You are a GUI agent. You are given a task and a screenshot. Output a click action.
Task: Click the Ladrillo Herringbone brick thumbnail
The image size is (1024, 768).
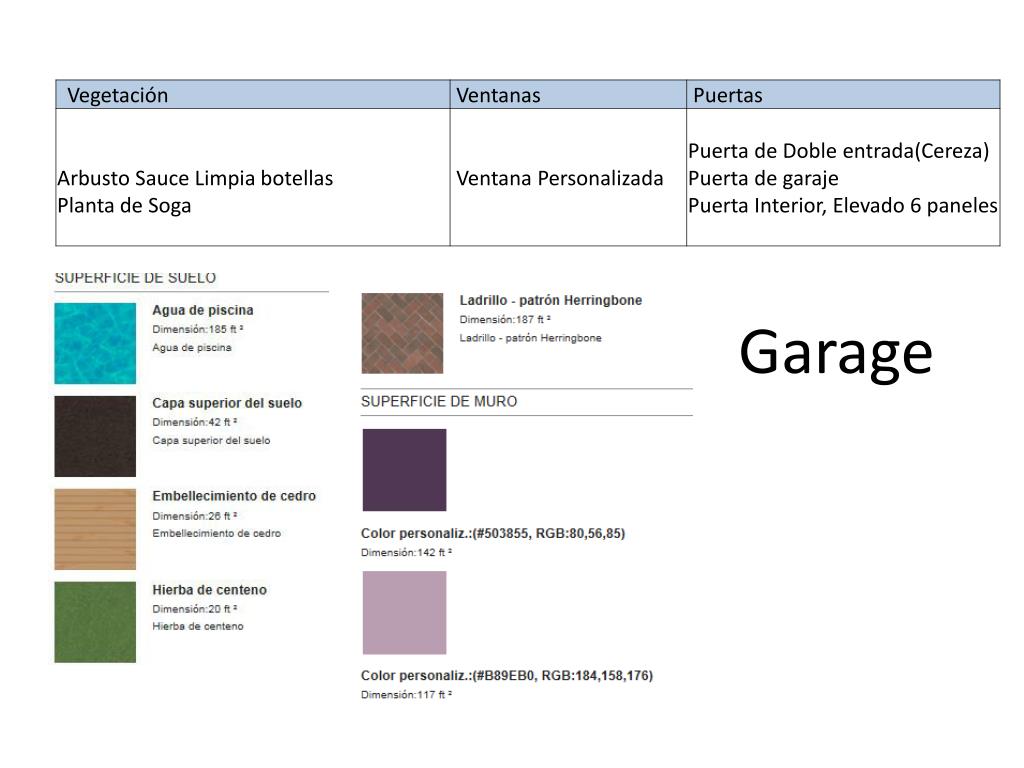tap(402, 334)
